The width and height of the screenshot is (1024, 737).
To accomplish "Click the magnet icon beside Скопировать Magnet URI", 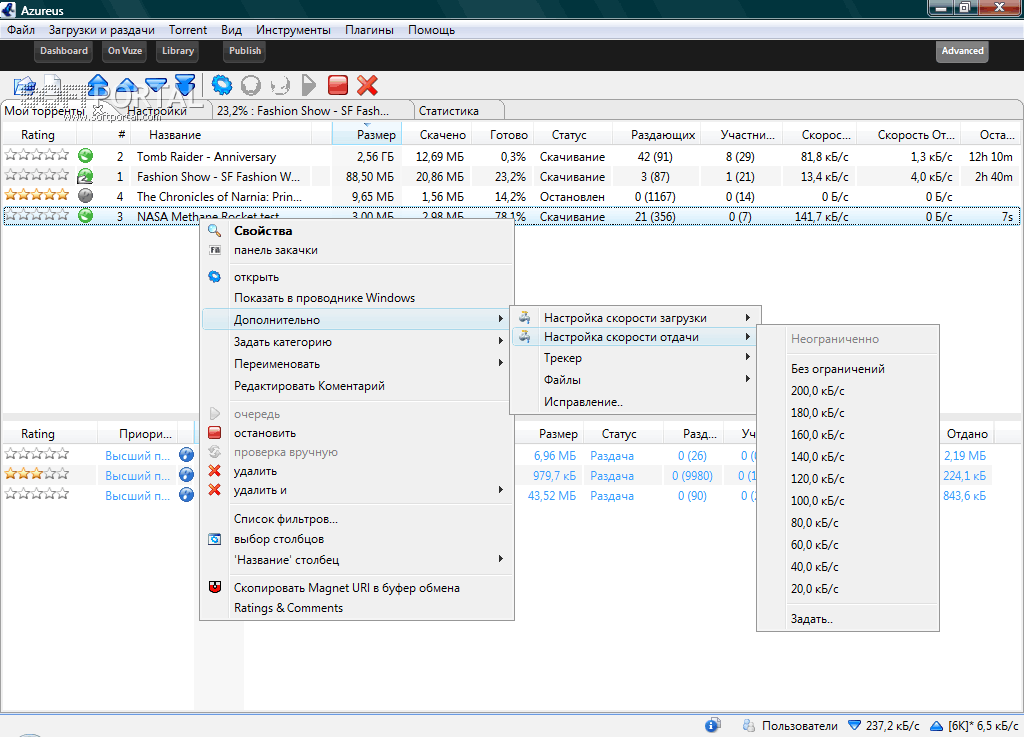I will (214, 587).
